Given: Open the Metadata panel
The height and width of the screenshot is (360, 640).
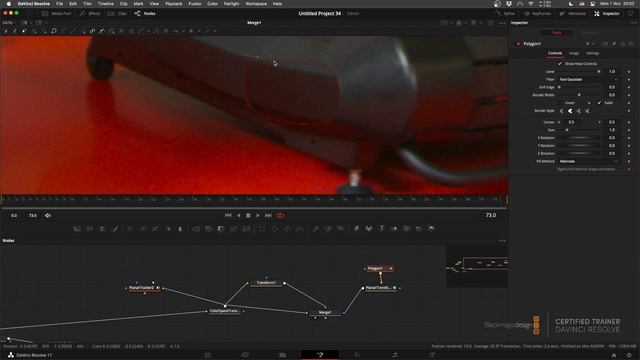Looking at the screenshot, I should click(572, 13).
